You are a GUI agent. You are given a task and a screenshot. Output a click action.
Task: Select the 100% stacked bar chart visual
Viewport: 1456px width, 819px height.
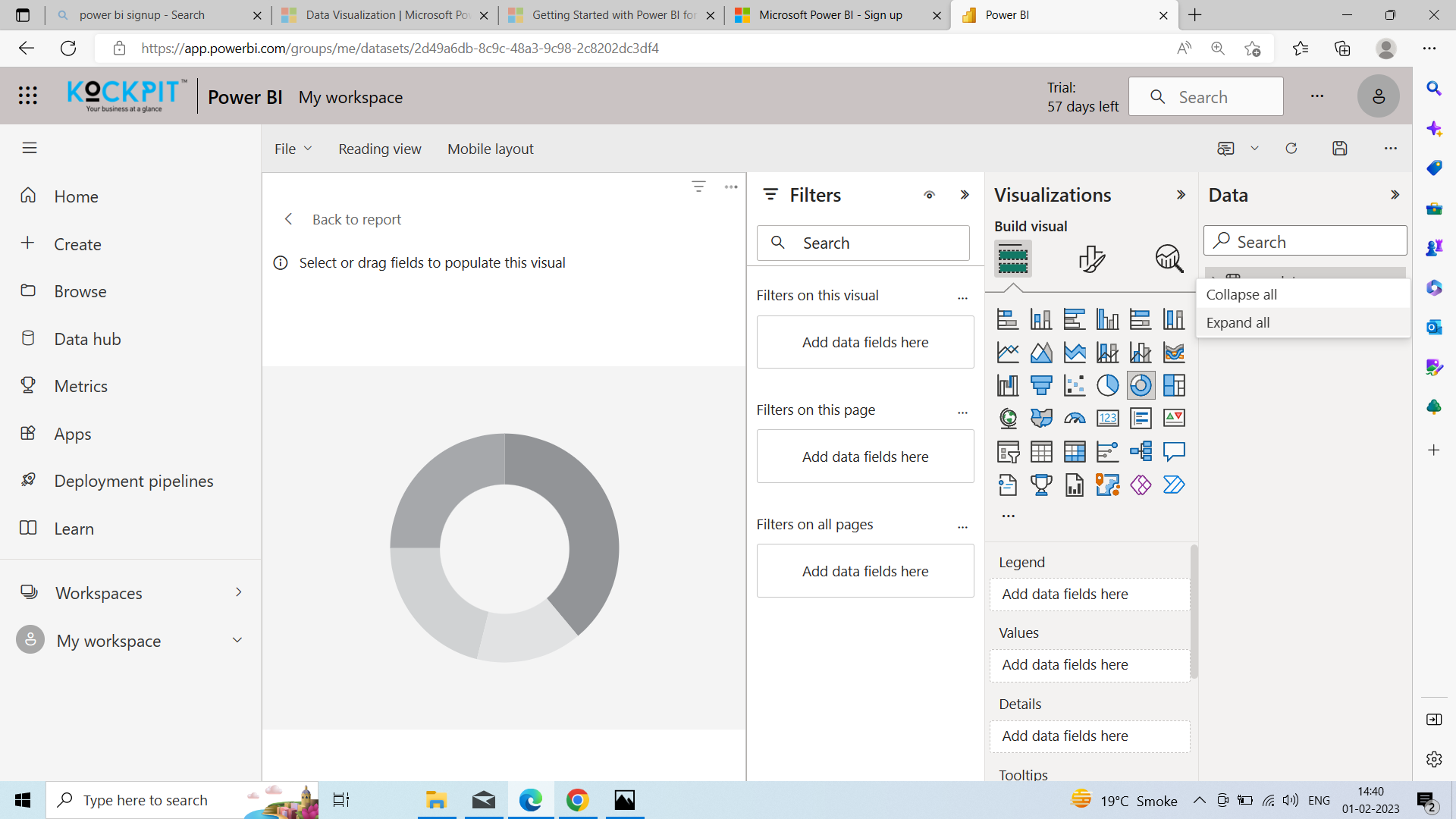(x=1141, y=319)
